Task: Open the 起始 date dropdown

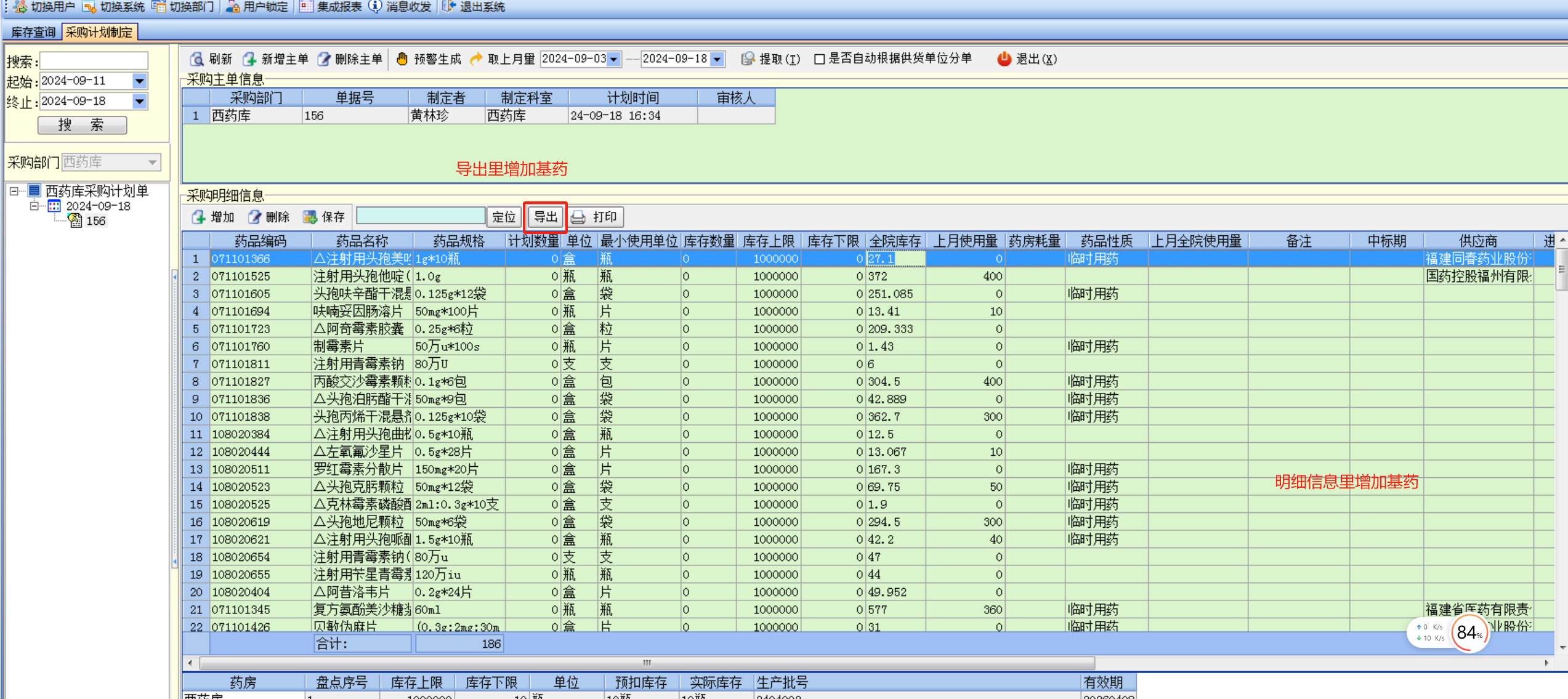Action: (140, 81)
